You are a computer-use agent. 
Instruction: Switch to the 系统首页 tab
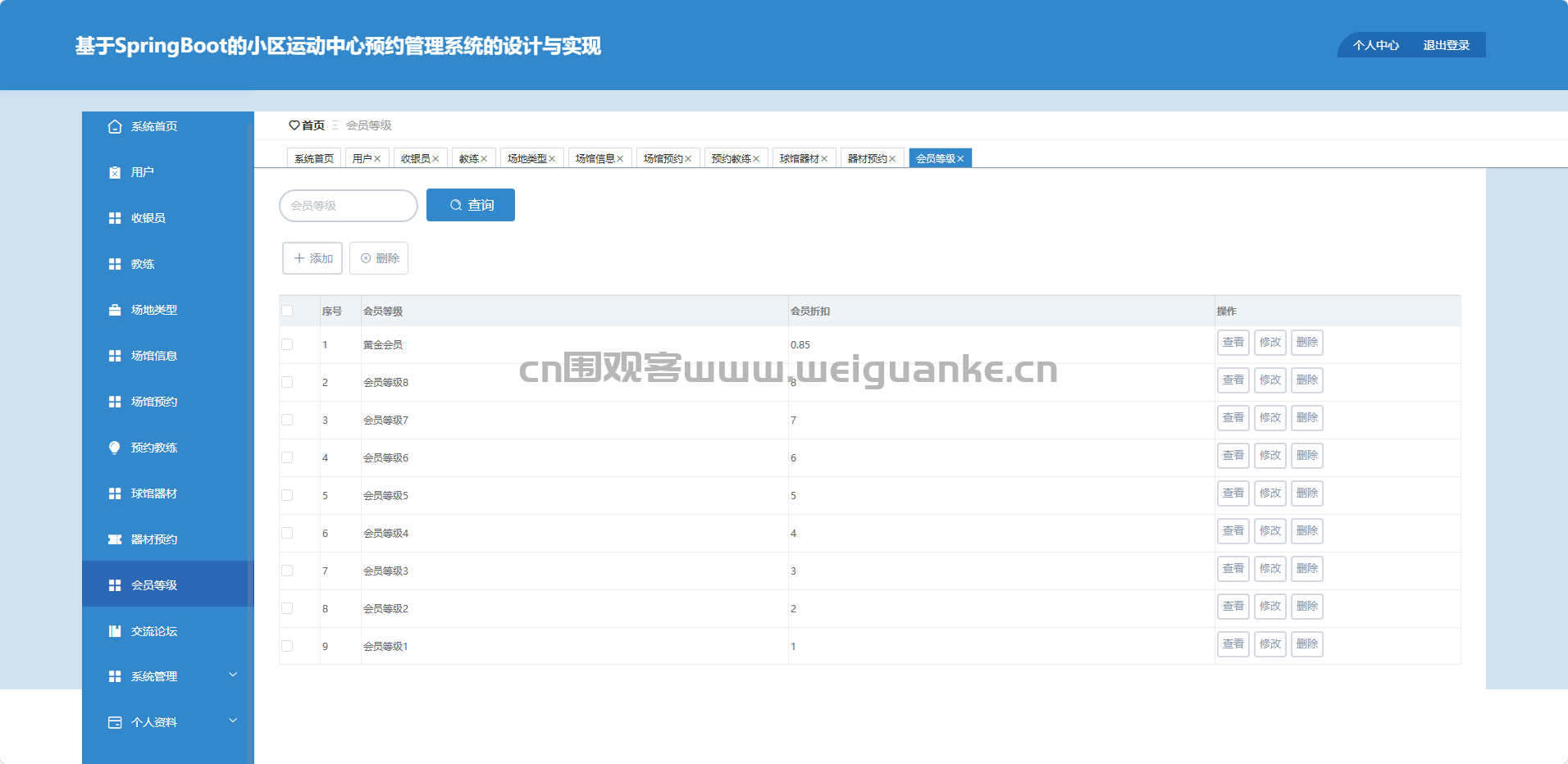[314, 158]
